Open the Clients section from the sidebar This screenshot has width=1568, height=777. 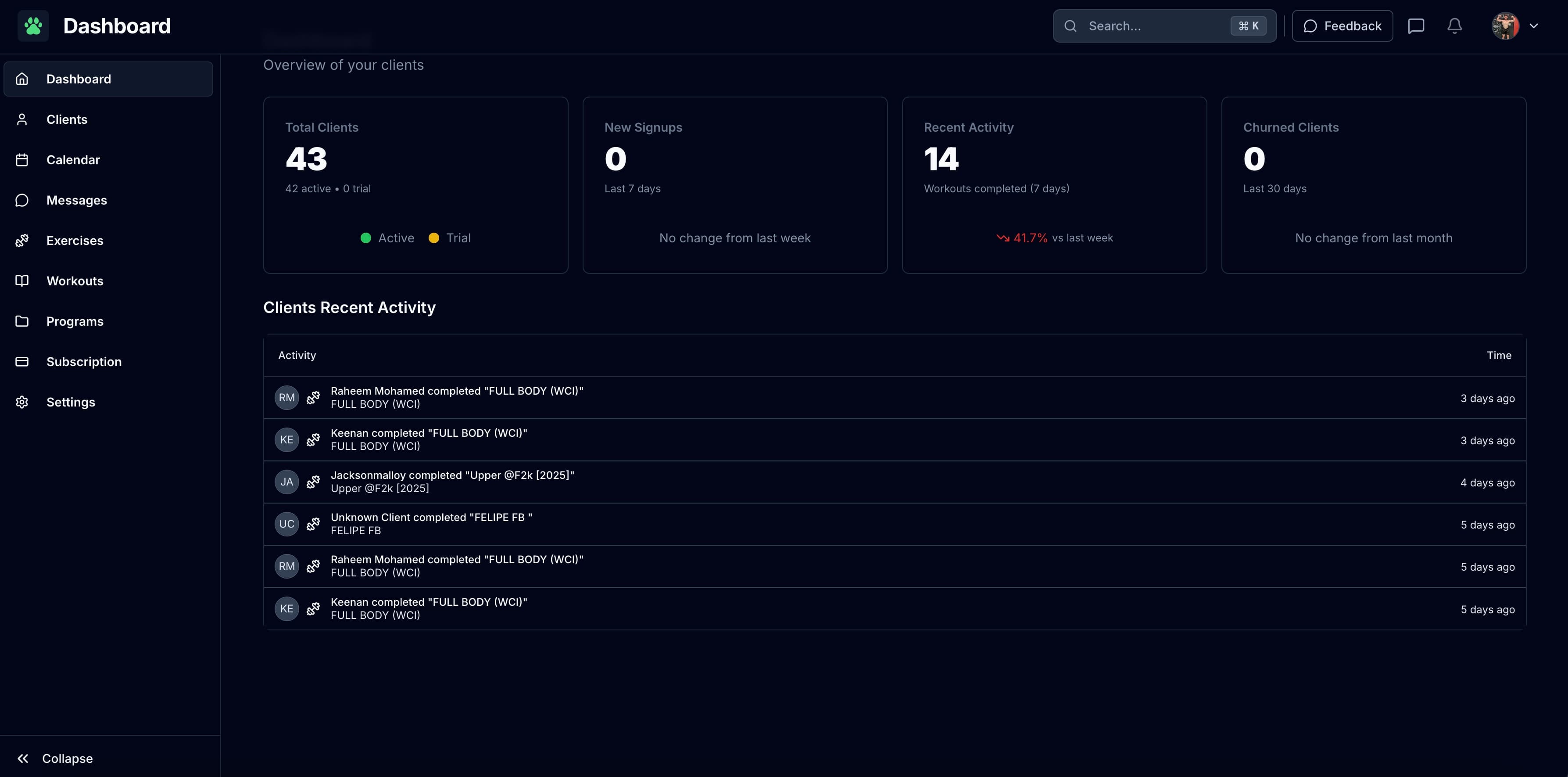[x=67, y=119]
